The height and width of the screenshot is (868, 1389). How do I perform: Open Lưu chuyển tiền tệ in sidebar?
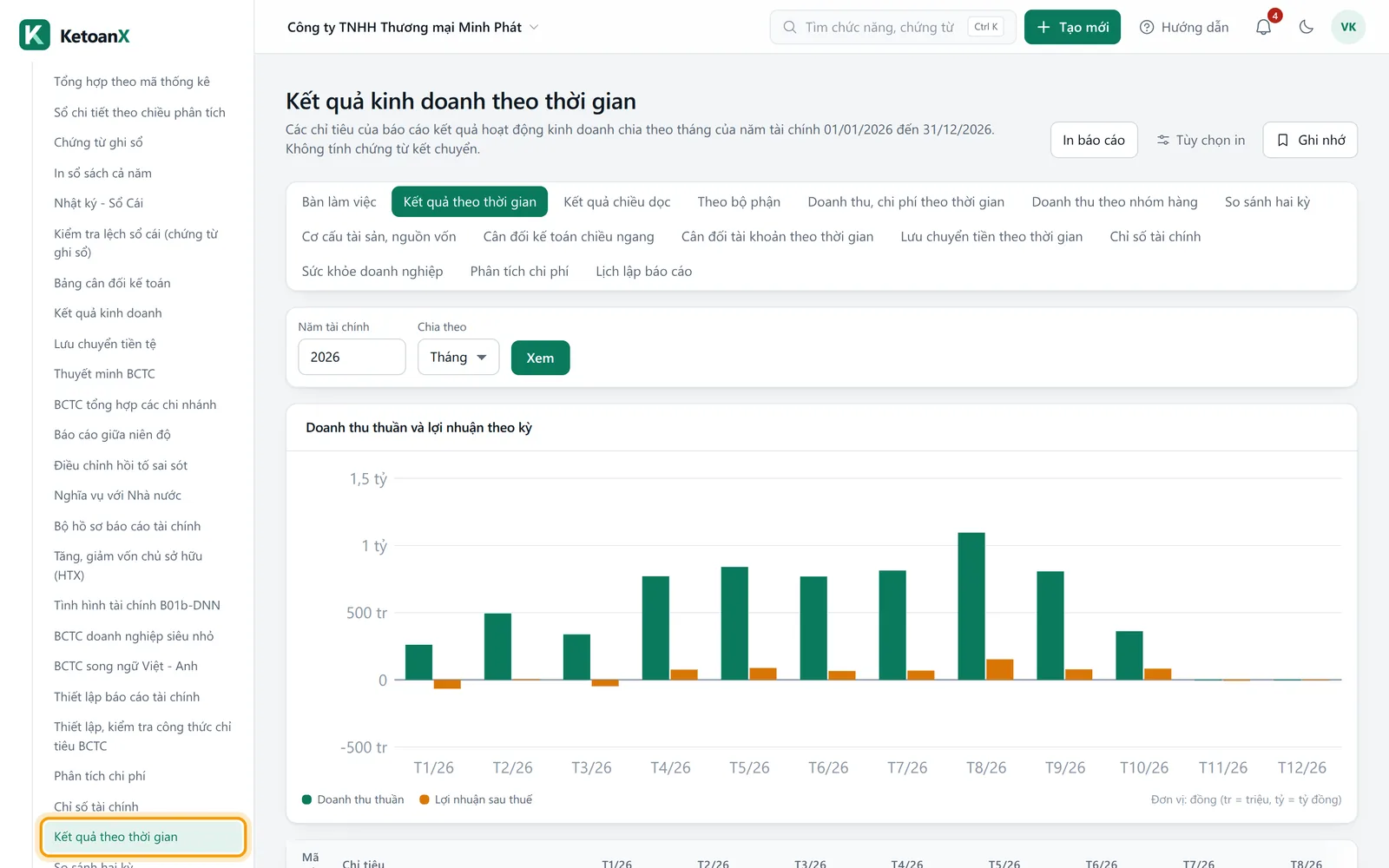point(105,344)
